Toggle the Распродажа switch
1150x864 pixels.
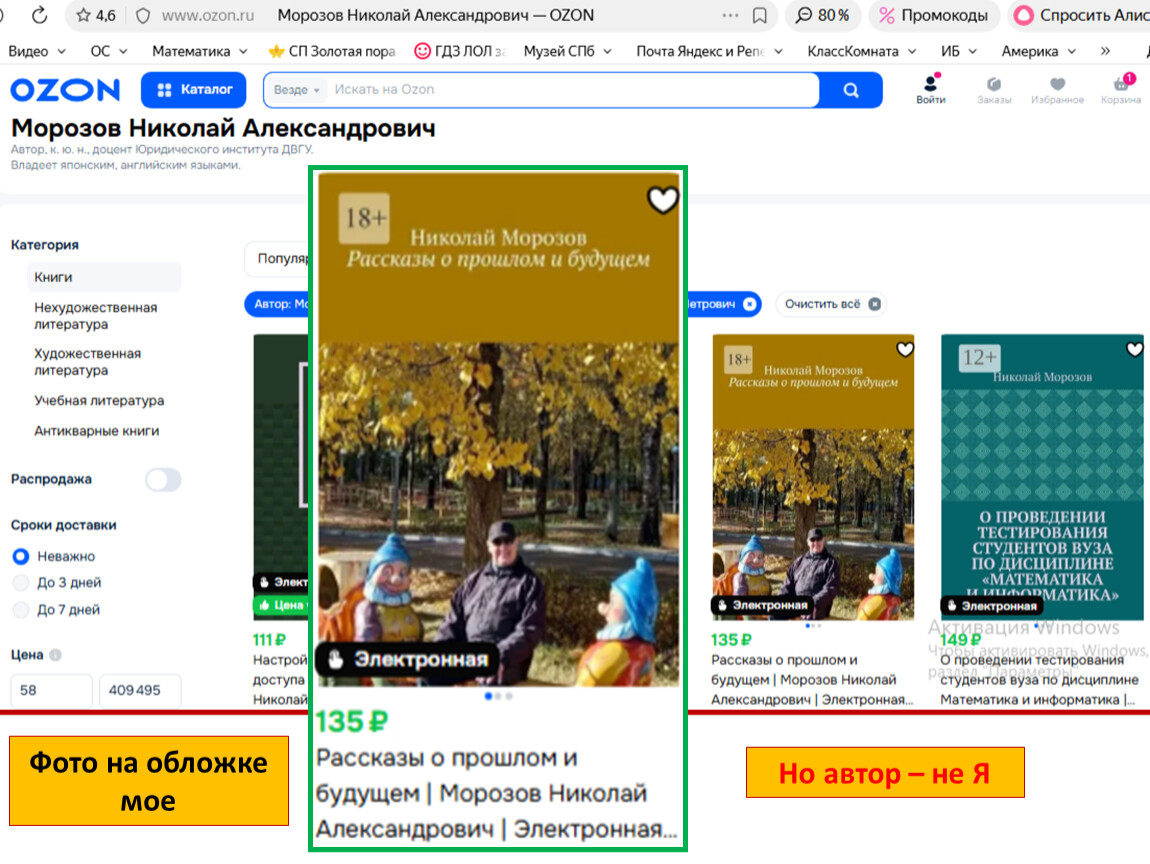click(x=163, y=480)
